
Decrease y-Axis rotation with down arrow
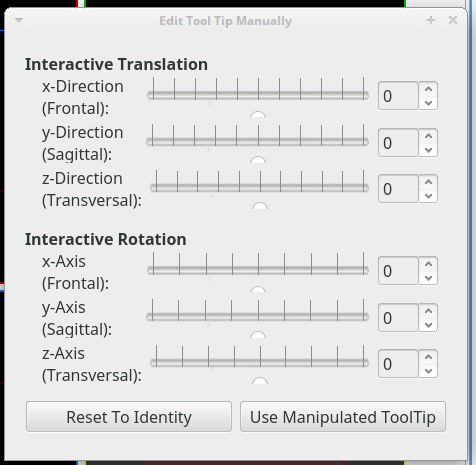coord(428,325)
